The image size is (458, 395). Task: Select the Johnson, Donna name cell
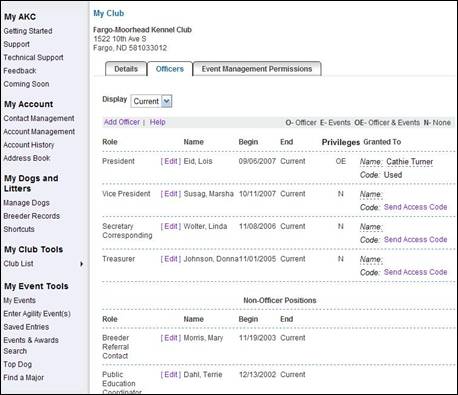(211, 259)
